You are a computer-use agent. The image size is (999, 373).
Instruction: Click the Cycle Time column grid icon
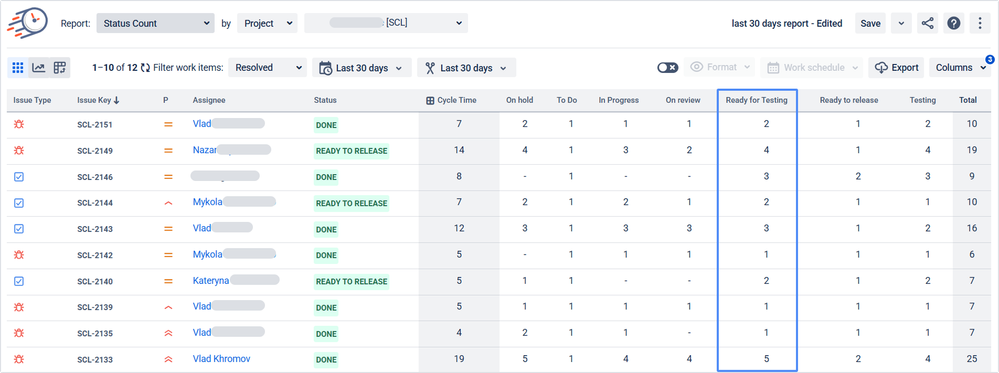click(x=430, y=100)
